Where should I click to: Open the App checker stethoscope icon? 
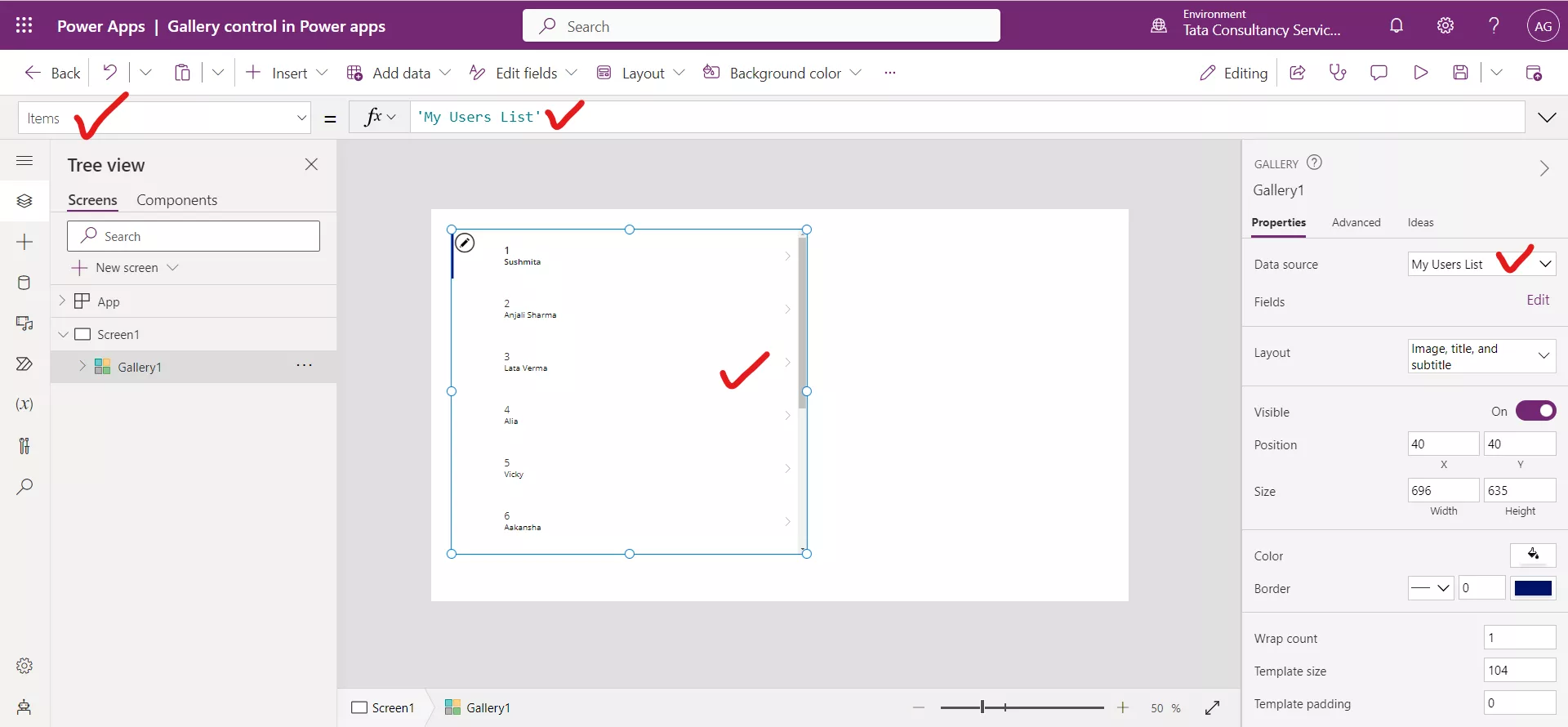tap(1338, 73)
